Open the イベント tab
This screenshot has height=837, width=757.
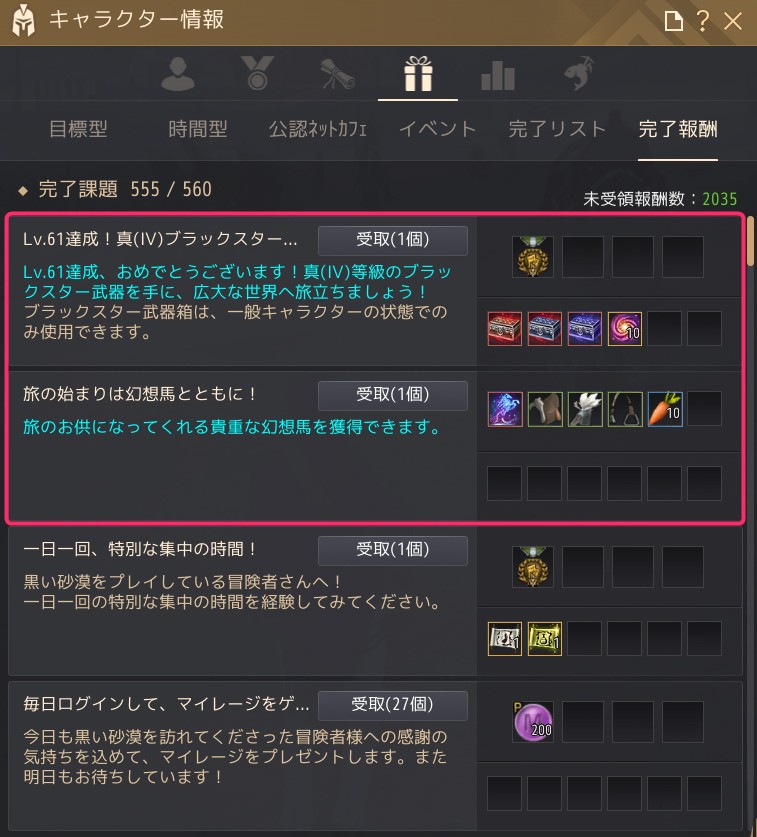tap(437, 129)
